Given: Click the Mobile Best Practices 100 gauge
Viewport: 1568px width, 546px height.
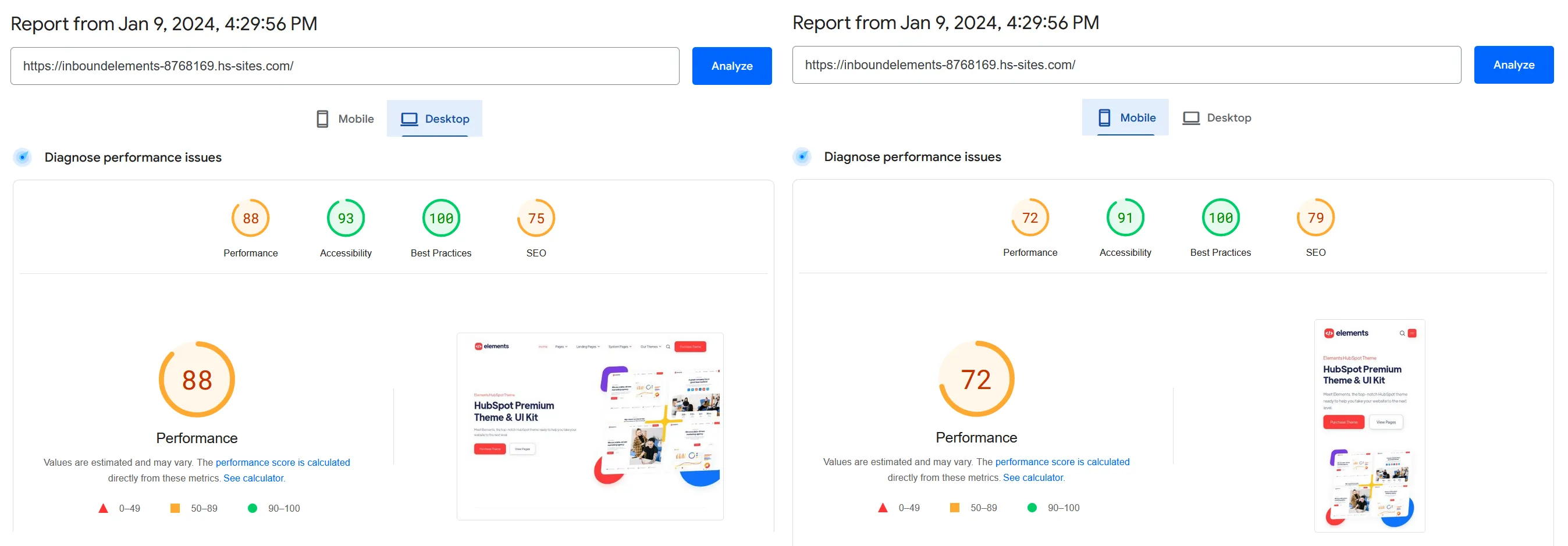Looking at the screenshot, I should [x=1220, y=217].
